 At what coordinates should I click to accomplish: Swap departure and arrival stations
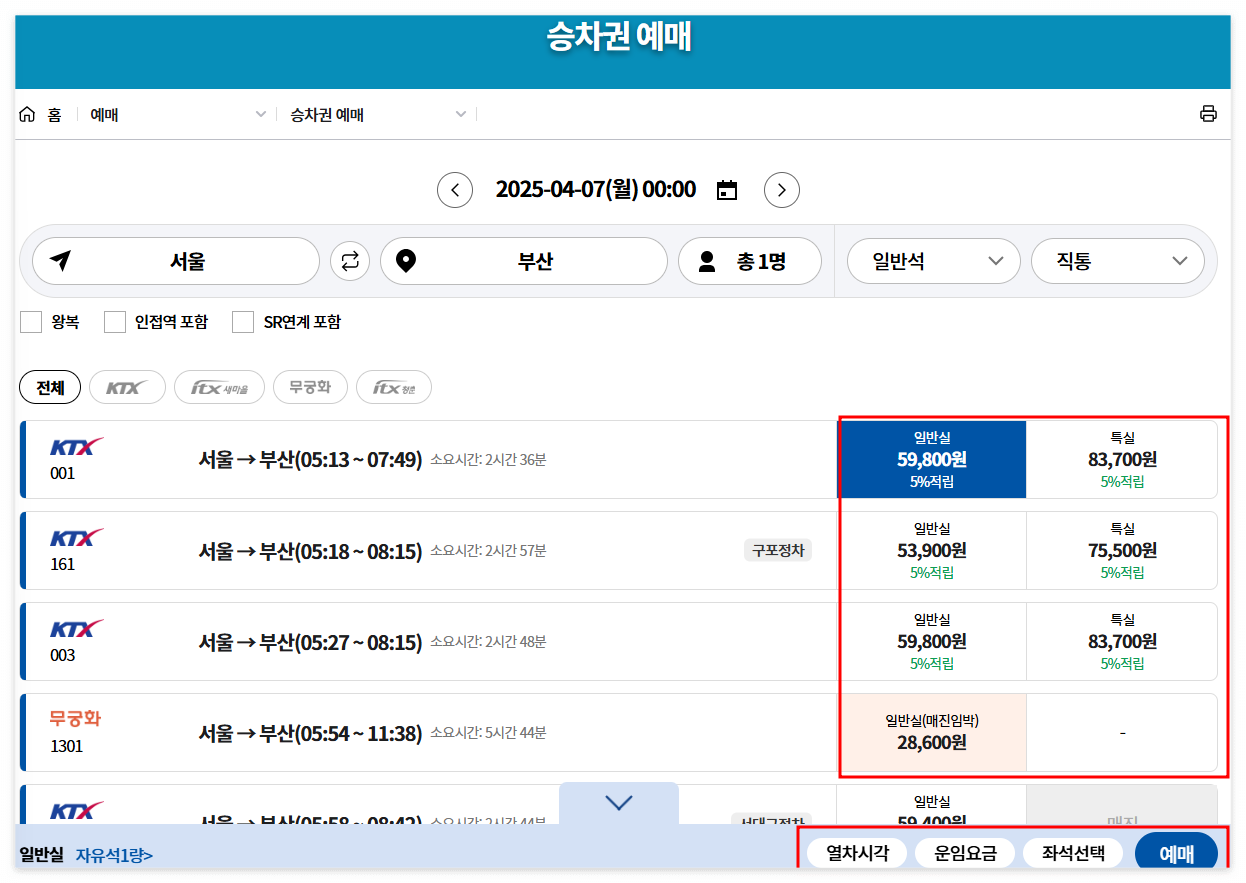click(349, 261)
